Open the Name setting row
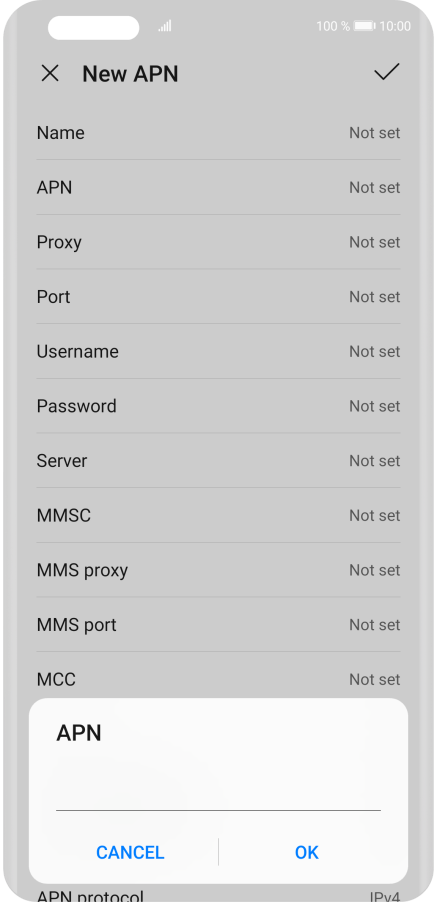Image resolution: width=437 pixels, height=902 pixels. pyautogui.click(x=218, y=133)
